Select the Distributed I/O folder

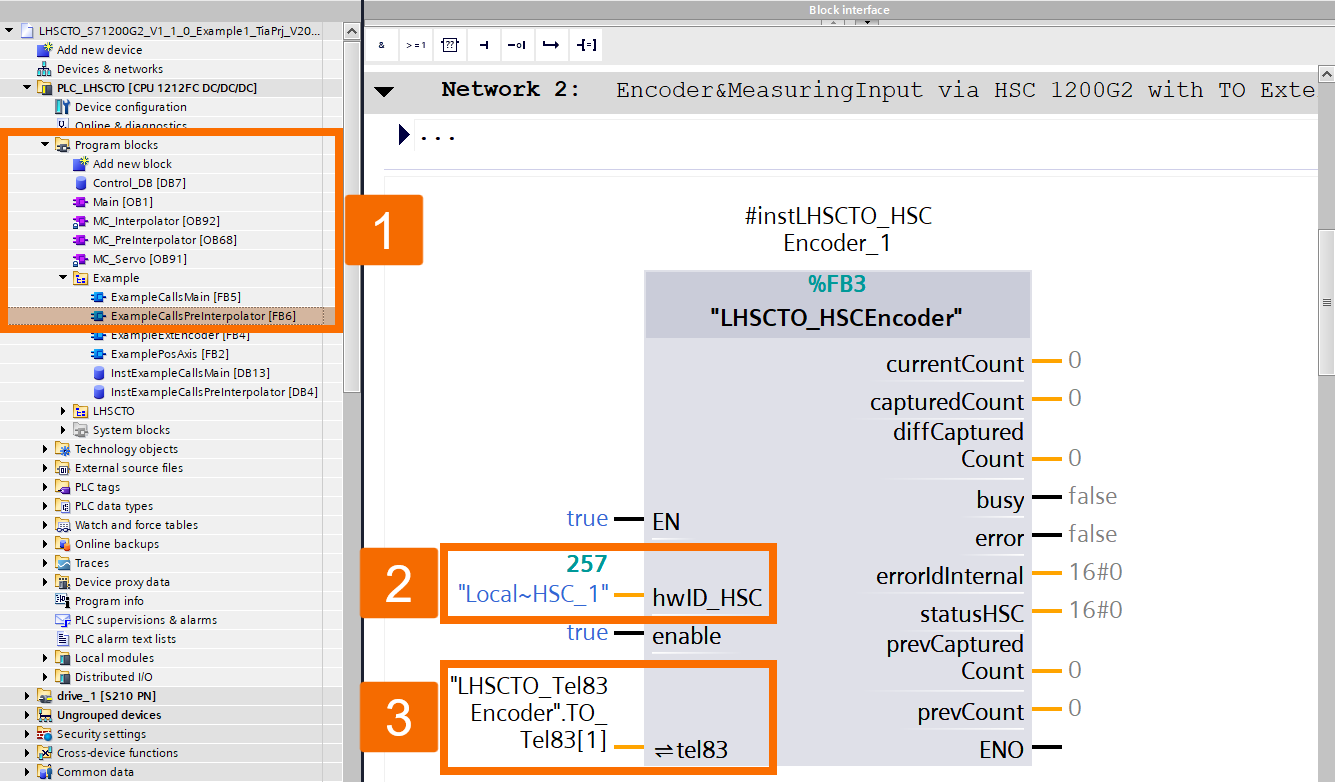click(112, 677)
